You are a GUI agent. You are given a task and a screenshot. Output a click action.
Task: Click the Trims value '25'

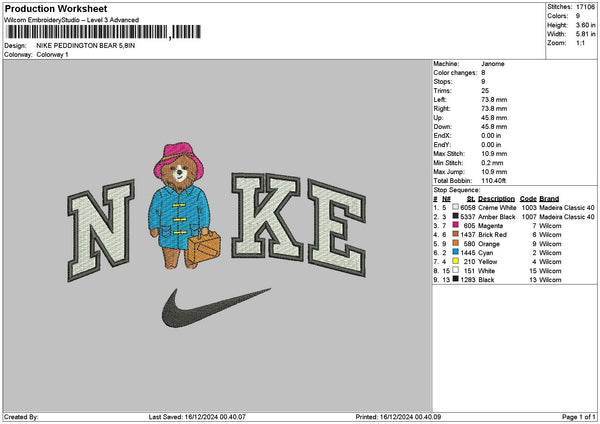(485, 91)
